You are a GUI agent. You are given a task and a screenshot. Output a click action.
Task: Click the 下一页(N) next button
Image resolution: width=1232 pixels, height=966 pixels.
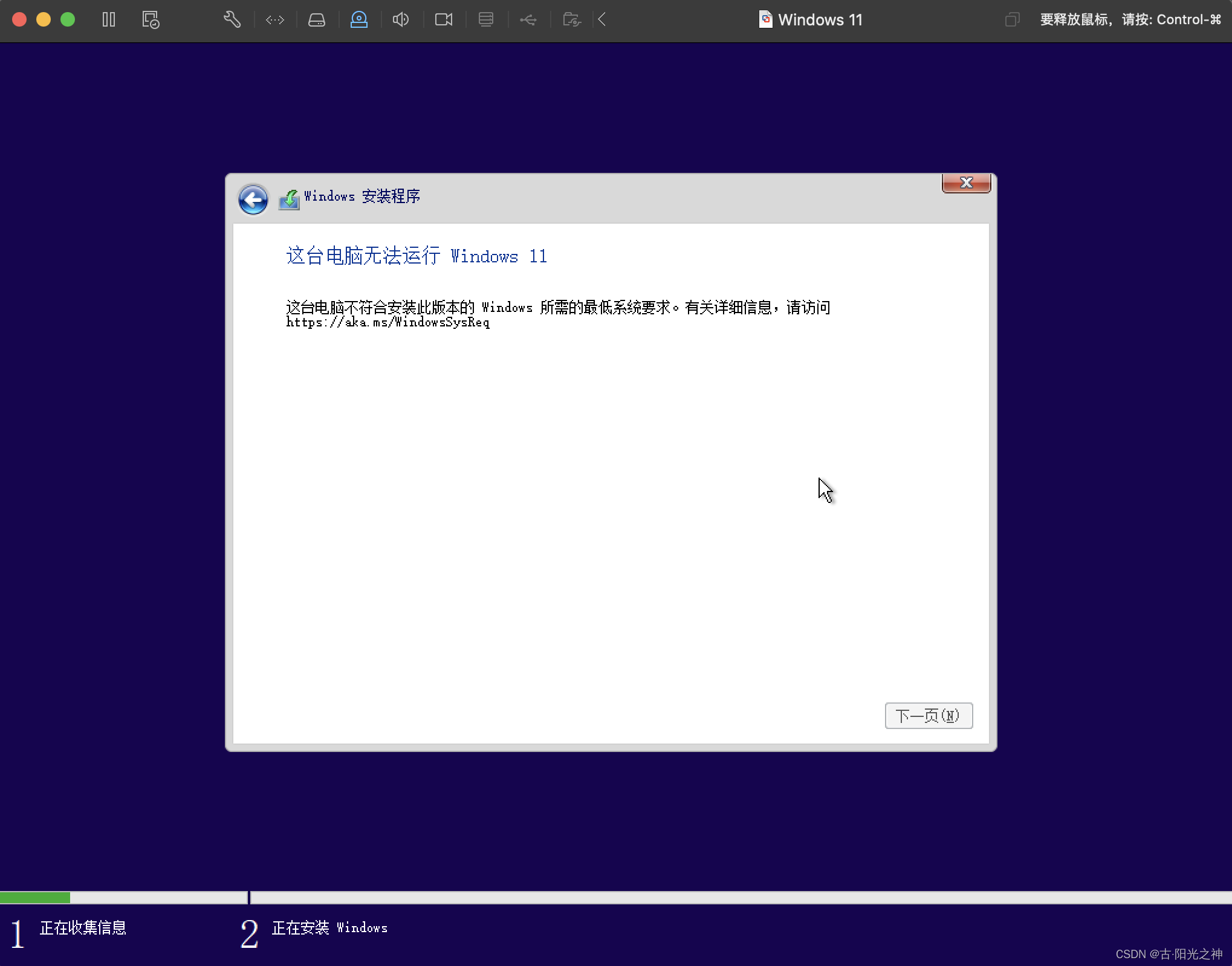(x=928, y=716)
